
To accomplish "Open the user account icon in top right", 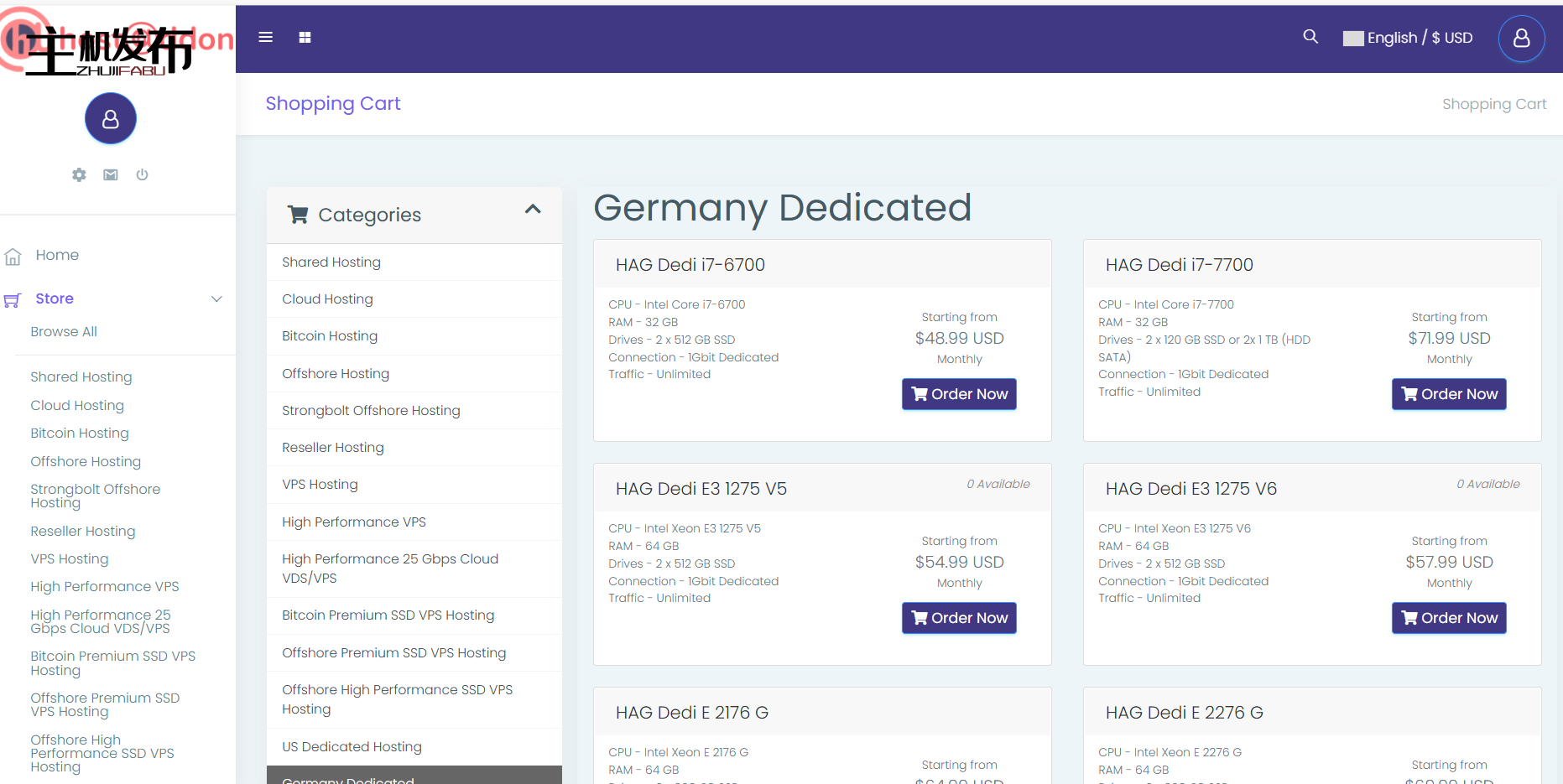I will (x=1520, y=39).
